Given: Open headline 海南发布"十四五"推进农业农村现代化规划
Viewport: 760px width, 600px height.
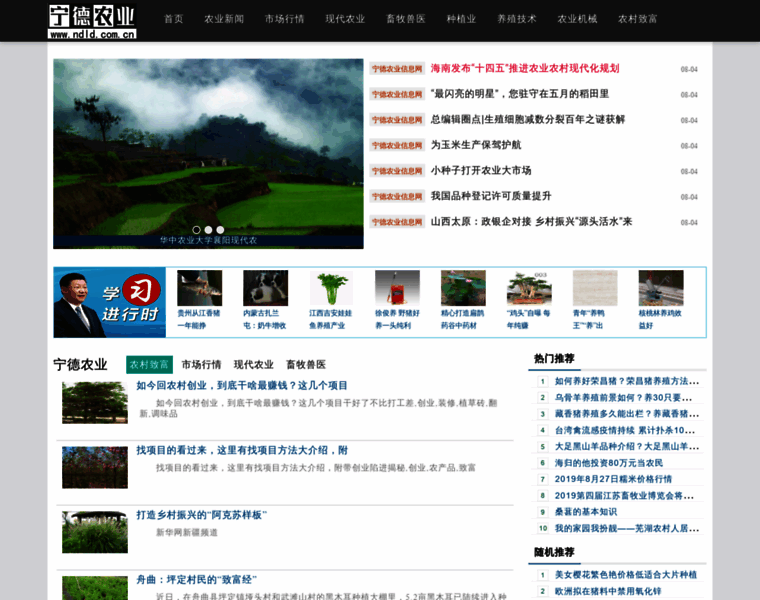Looking at the screenshot, I should point(525,68).
